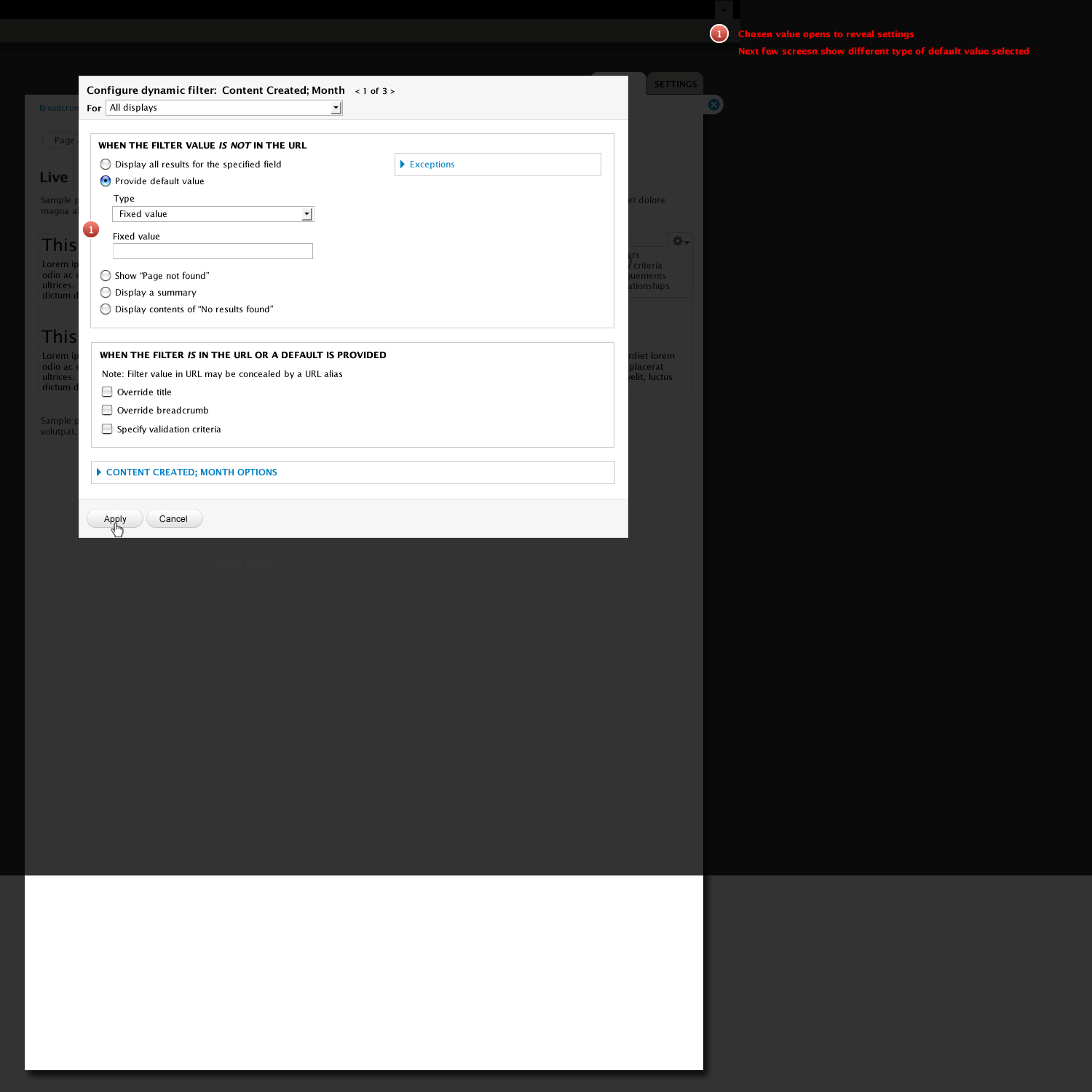Image resolution: width=1092 pixels, height=1092 pixels.
Task: Go to previous filter with '<' arrow
Action: click(x=357, y=92)
